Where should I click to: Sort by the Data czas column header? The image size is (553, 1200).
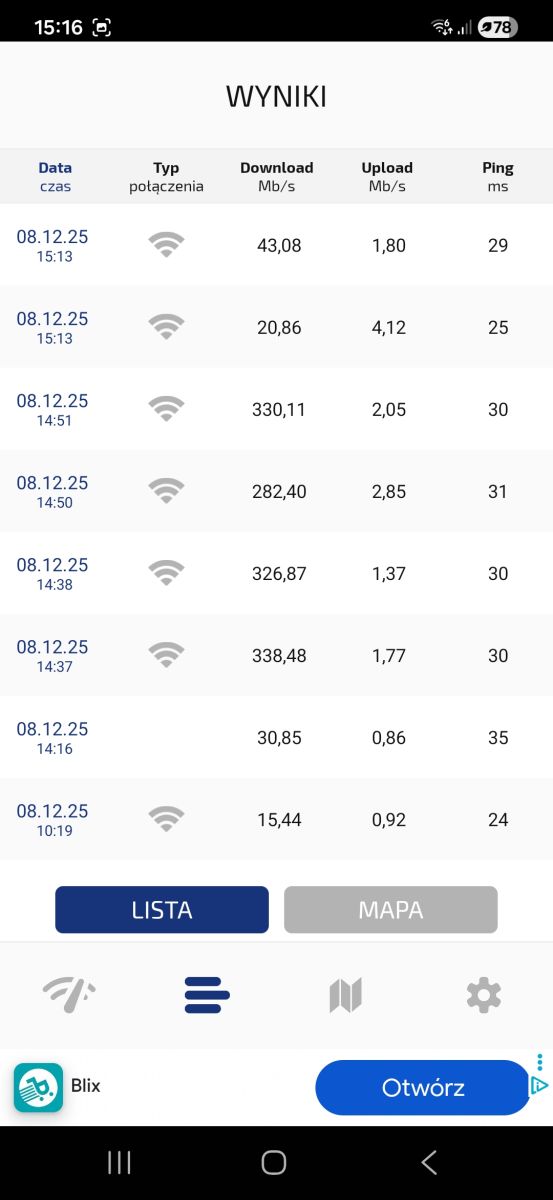55,177
